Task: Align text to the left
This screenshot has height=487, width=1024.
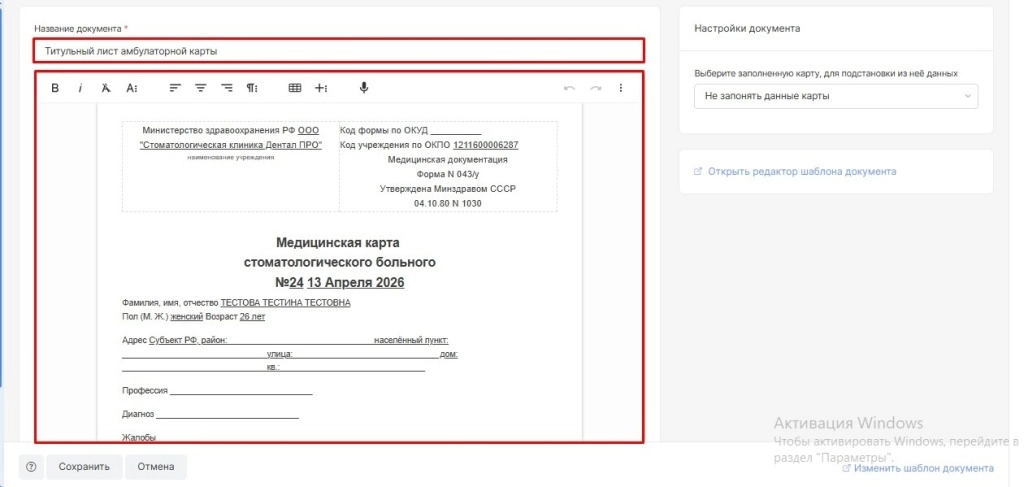Action: [175, 88]
